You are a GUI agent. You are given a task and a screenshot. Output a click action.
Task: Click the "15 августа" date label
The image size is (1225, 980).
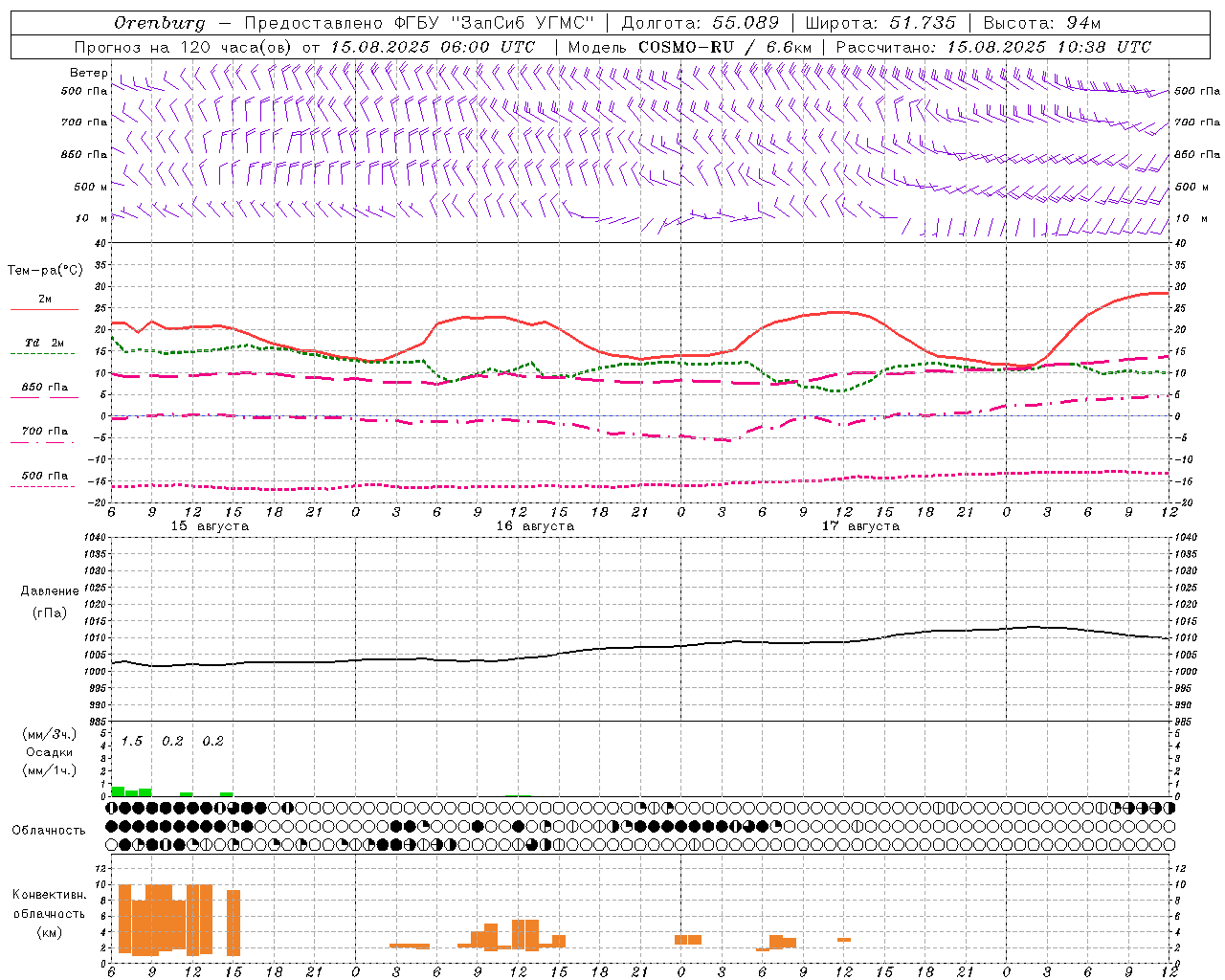point(210,526)
